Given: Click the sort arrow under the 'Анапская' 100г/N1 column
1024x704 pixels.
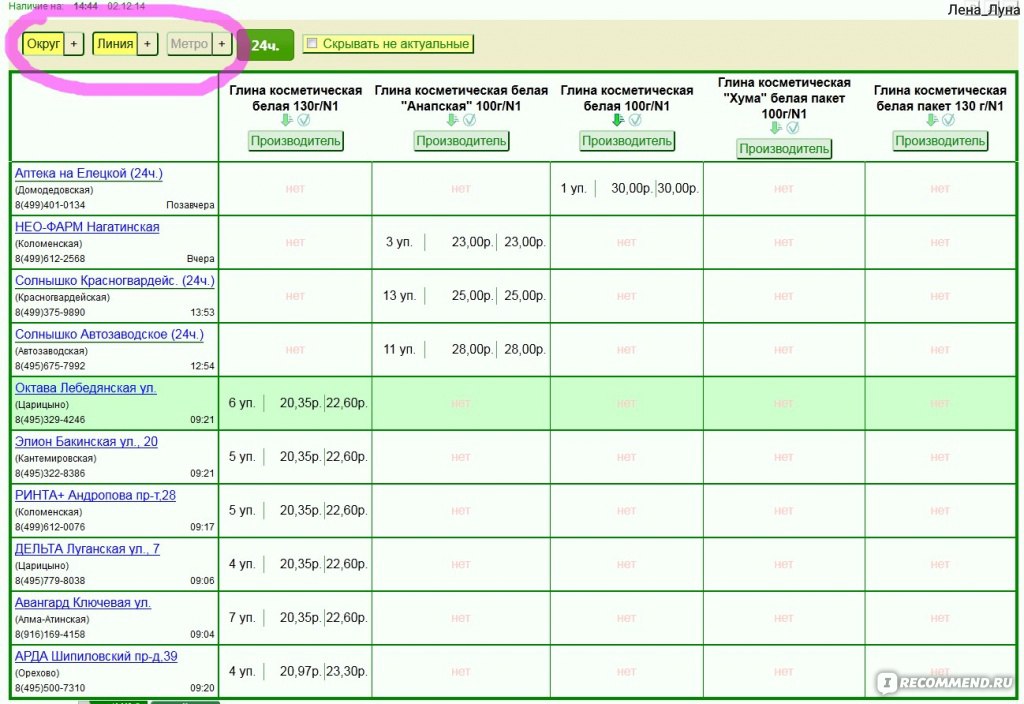Looking at the screenshot, I should tap(453, 120).
